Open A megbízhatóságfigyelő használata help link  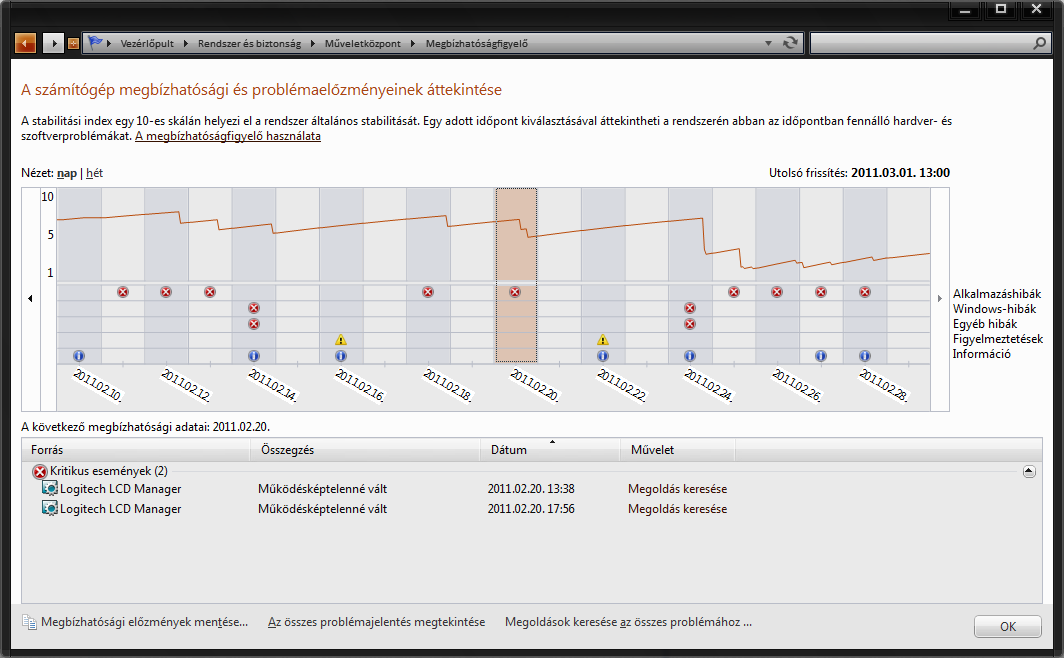coord(228,136)
